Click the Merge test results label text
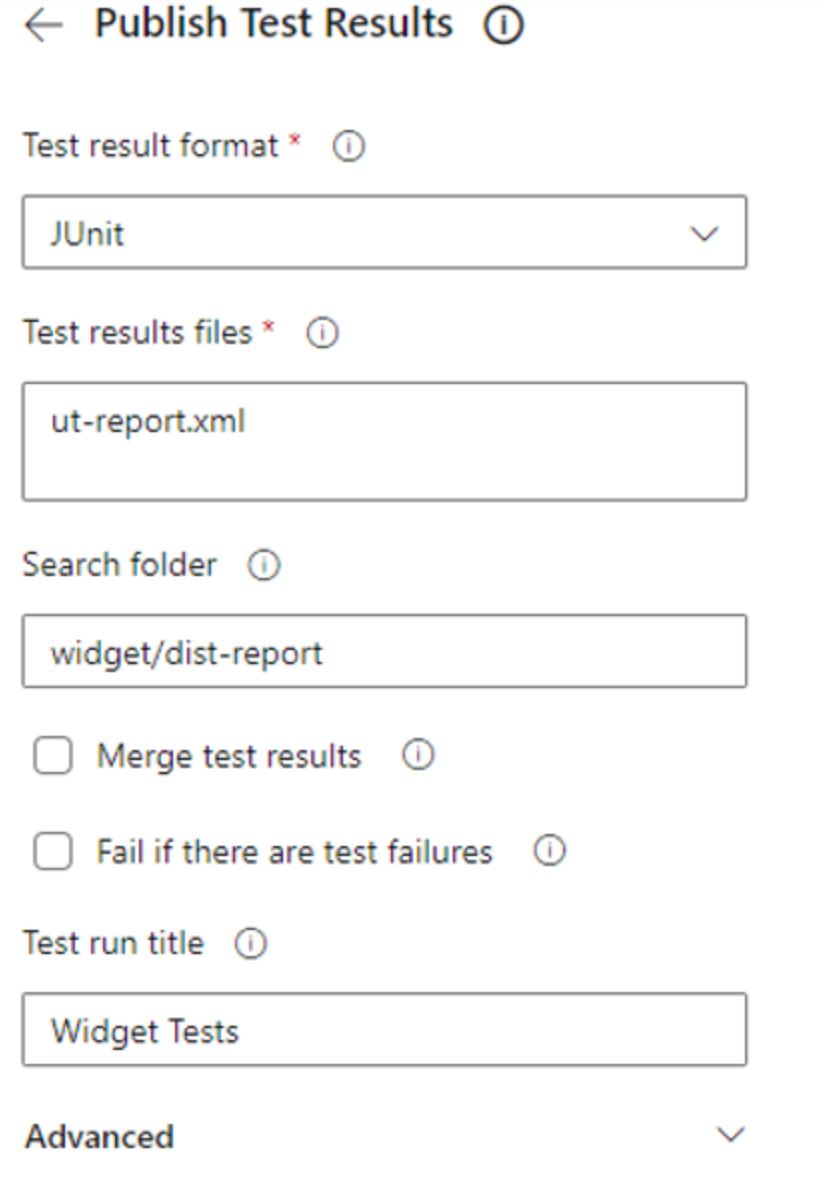 pos(229,756)
